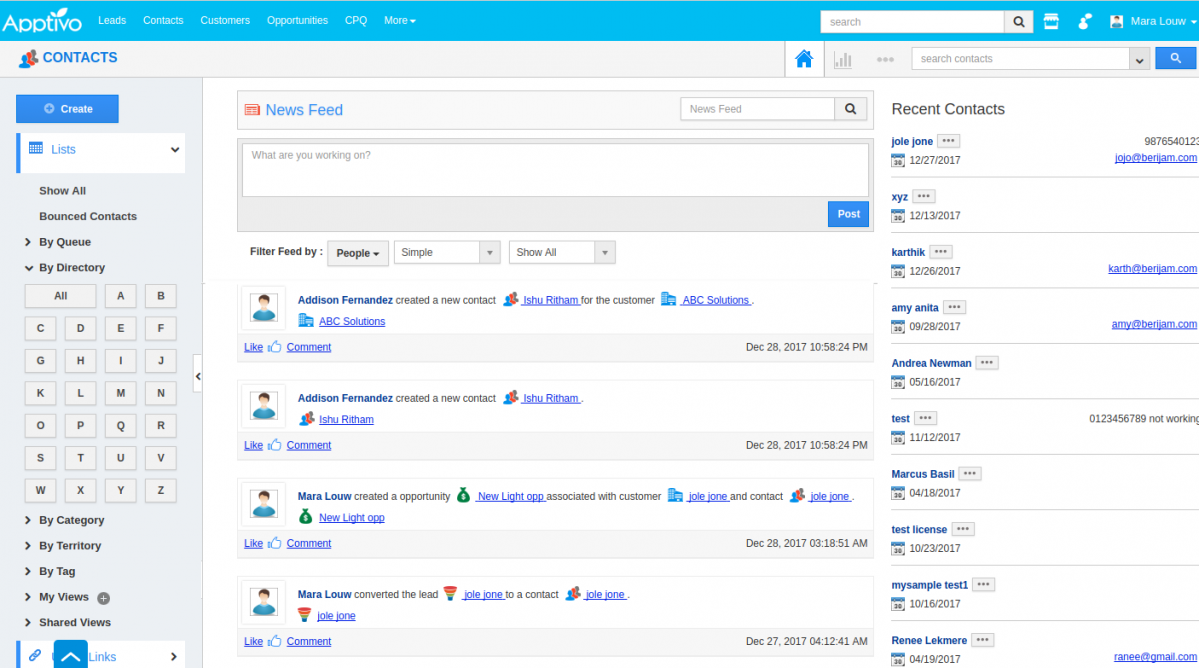Viewport: 1199px width, 668px height.
Task: Click Comment on the converted lead post
Action: click(x=309, y=642)
